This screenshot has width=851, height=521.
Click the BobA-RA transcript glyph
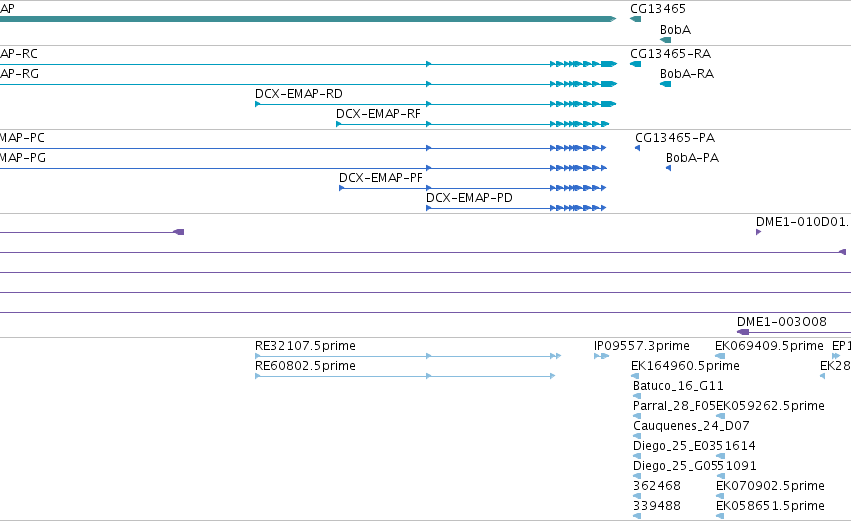[x=665, y=84]
